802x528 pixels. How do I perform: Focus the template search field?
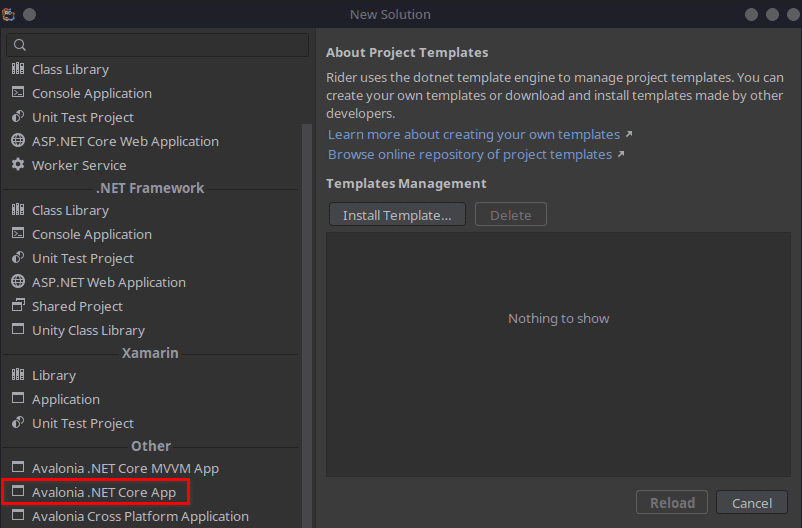158,45
